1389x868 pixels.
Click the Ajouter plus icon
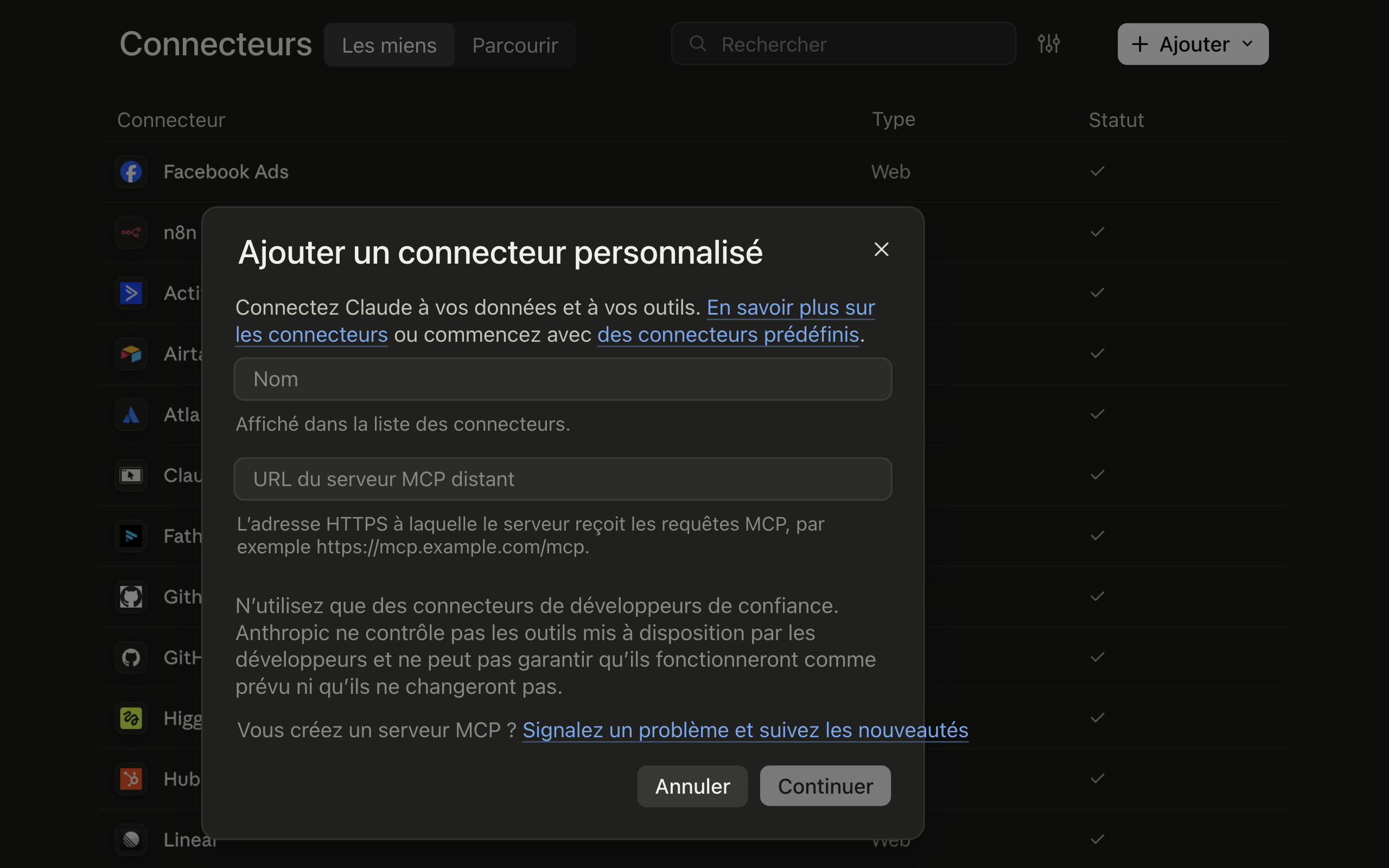1139,44
